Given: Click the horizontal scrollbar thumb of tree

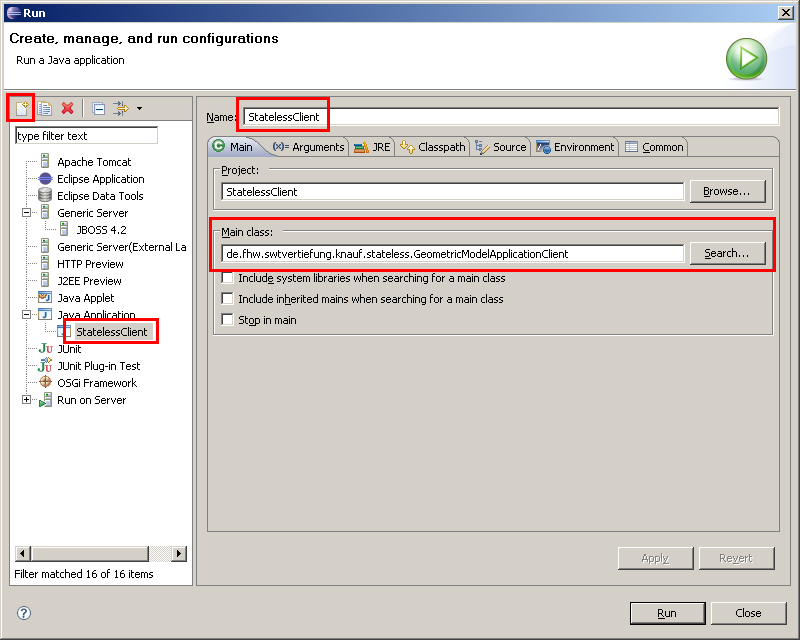Looking at the screenshot, I should 90,553.
